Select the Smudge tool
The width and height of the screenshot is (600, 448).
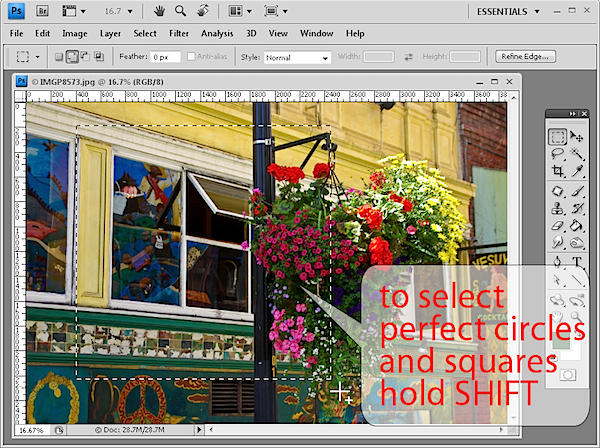tap(557, 242)
